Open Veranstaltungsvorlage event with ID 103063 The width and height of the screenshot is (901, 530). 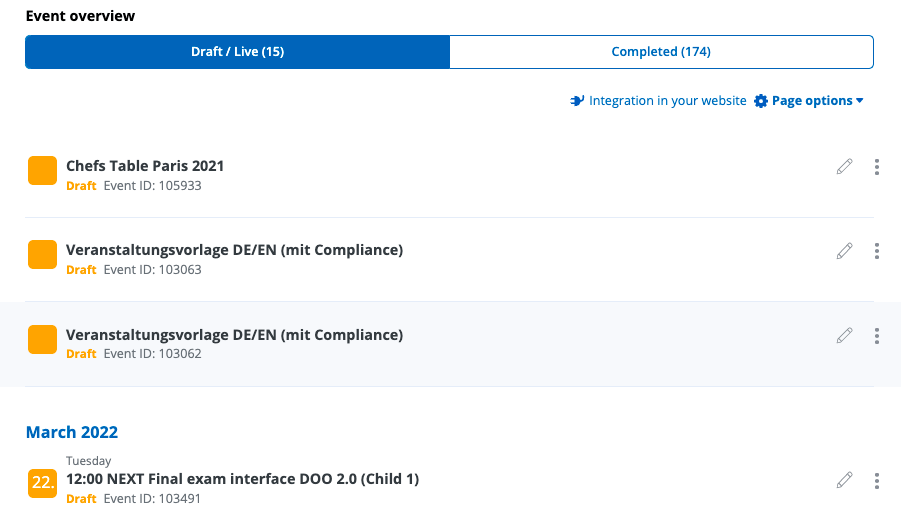(x=234, y=250)
